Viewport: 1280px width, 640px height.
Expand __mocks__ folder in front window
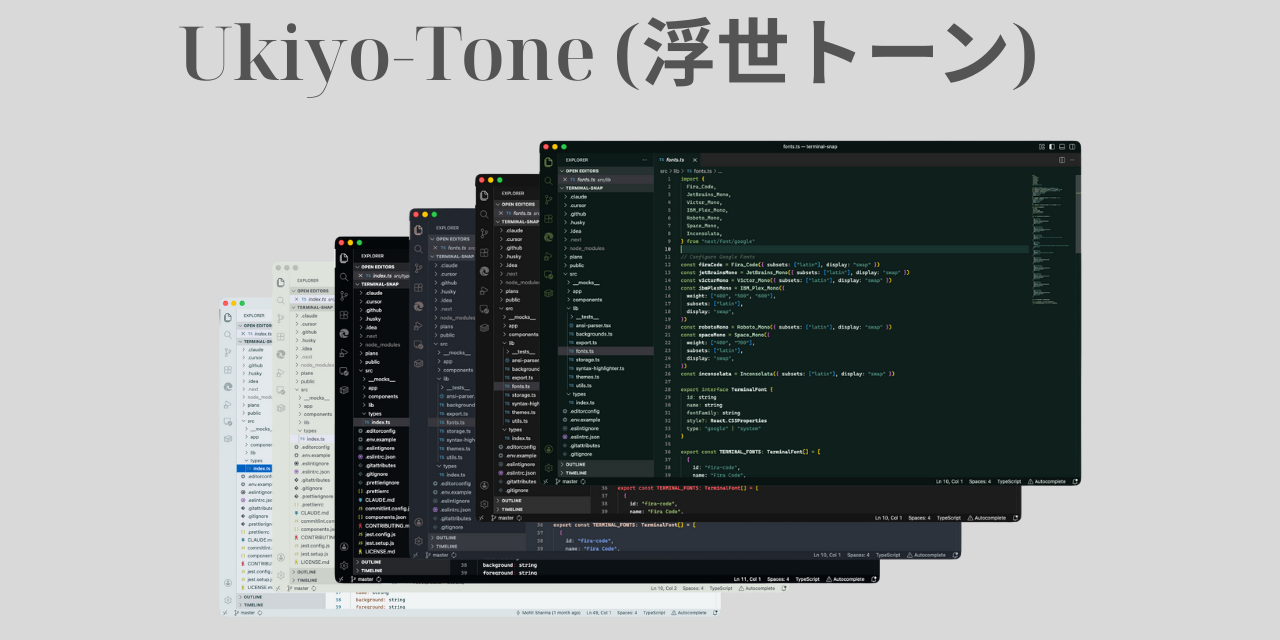click(606, 282)
